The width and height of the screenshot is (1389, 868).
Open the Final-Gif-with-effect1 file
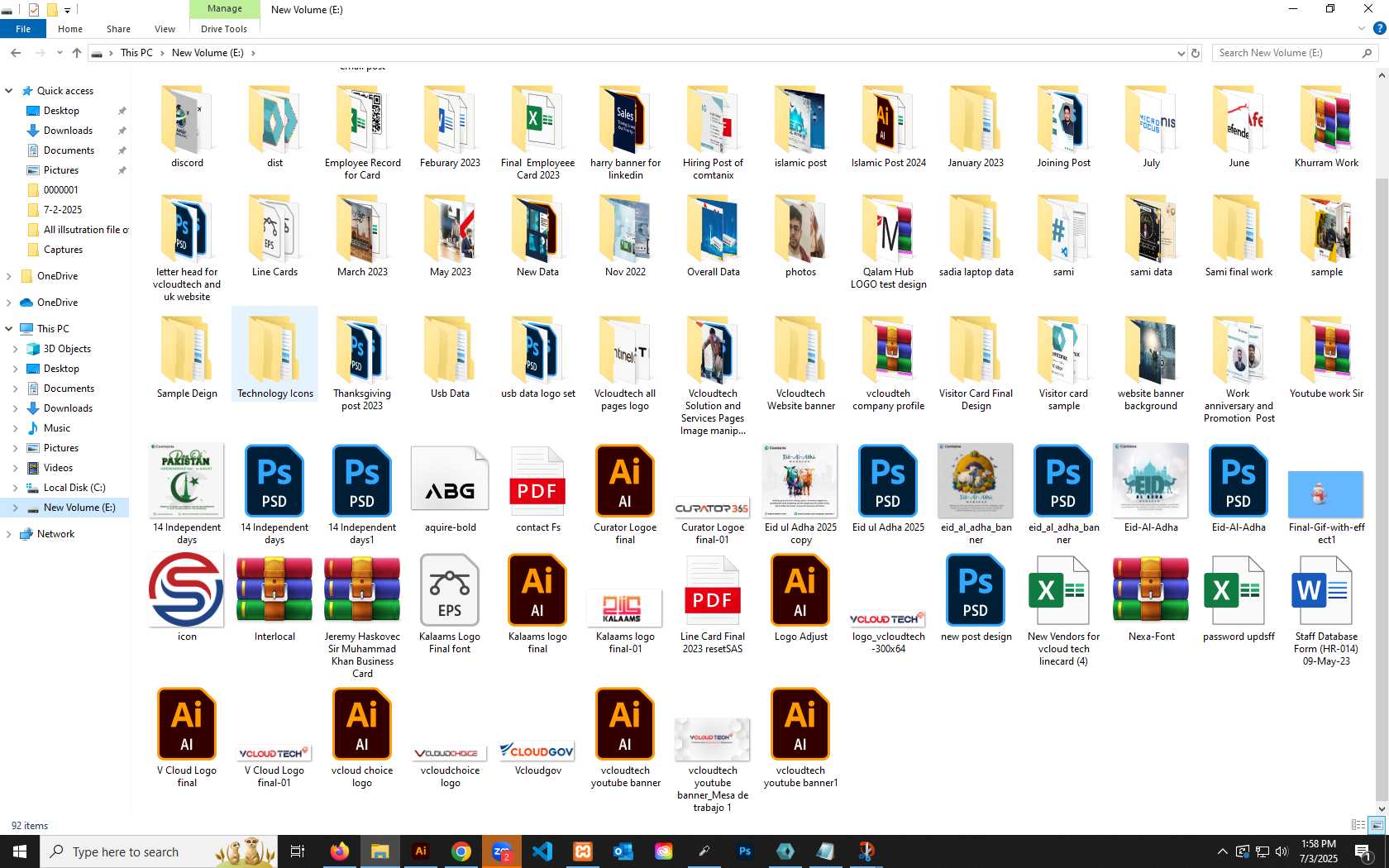coord(1326,506)
